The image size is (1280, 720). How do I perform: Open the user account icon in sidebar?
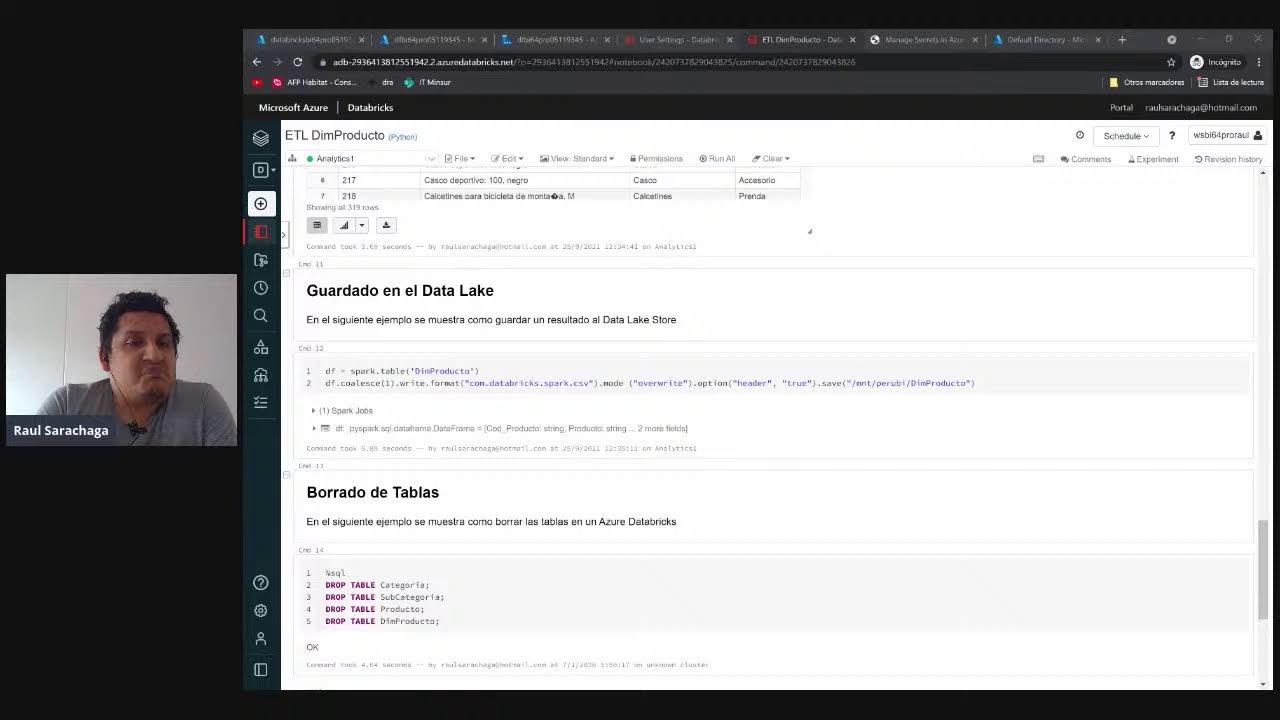[x=261, y=638]
